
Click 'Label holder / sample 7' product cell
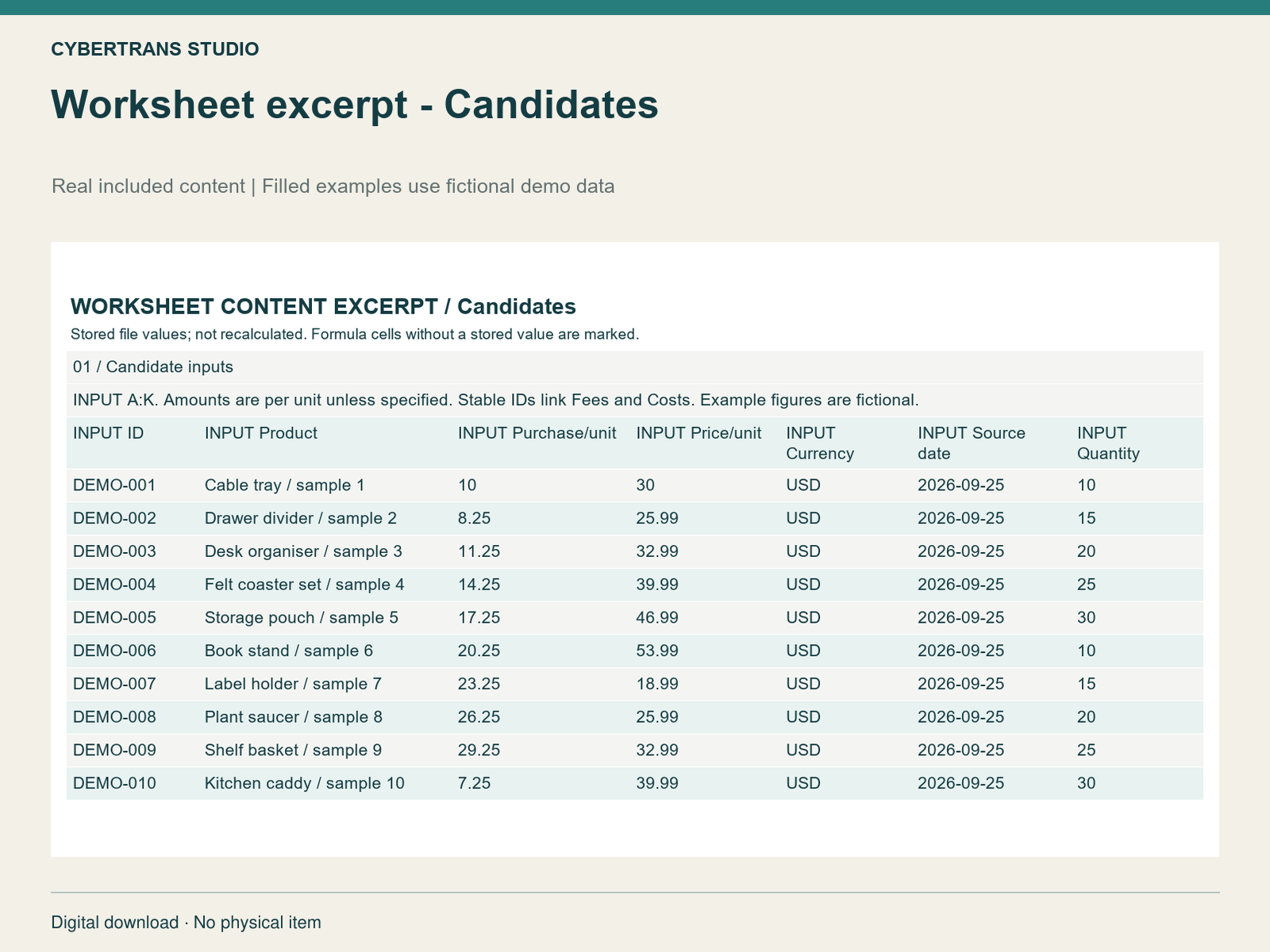click(293, 684)
